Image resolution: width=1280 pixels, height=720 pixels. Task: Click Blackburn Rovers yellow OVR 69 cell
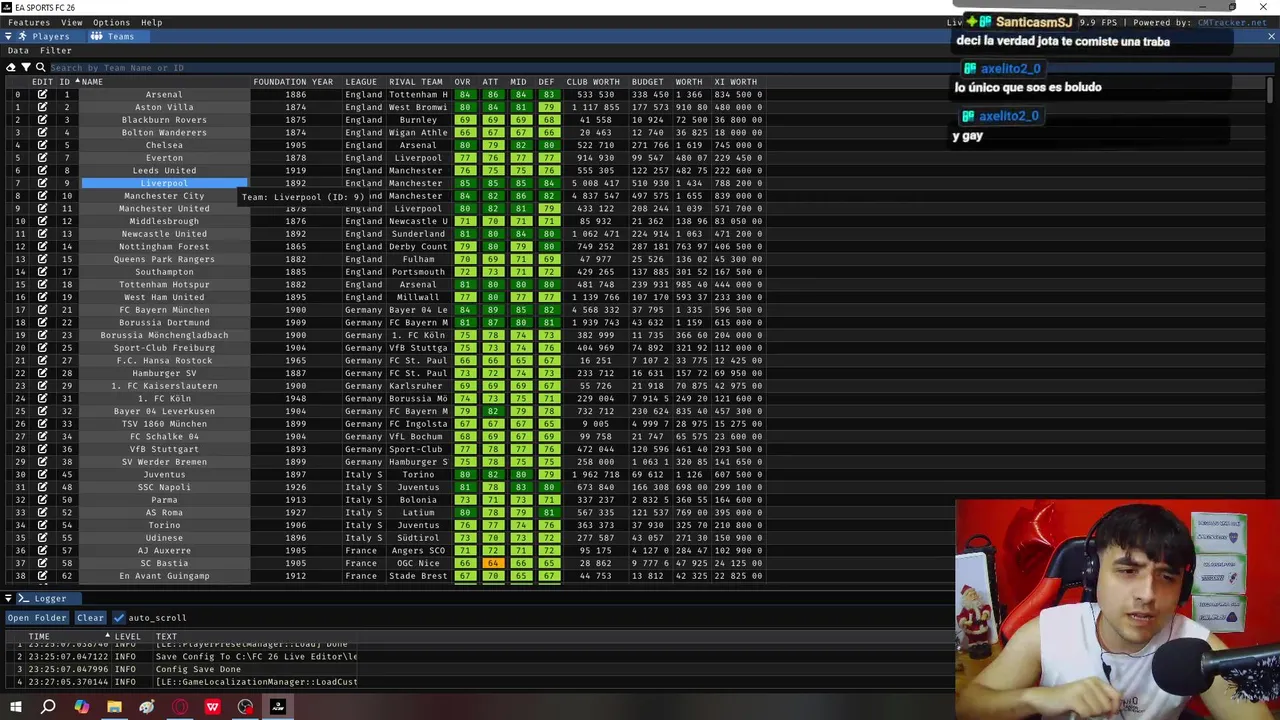pyautogui.click(x=464, y=120)
